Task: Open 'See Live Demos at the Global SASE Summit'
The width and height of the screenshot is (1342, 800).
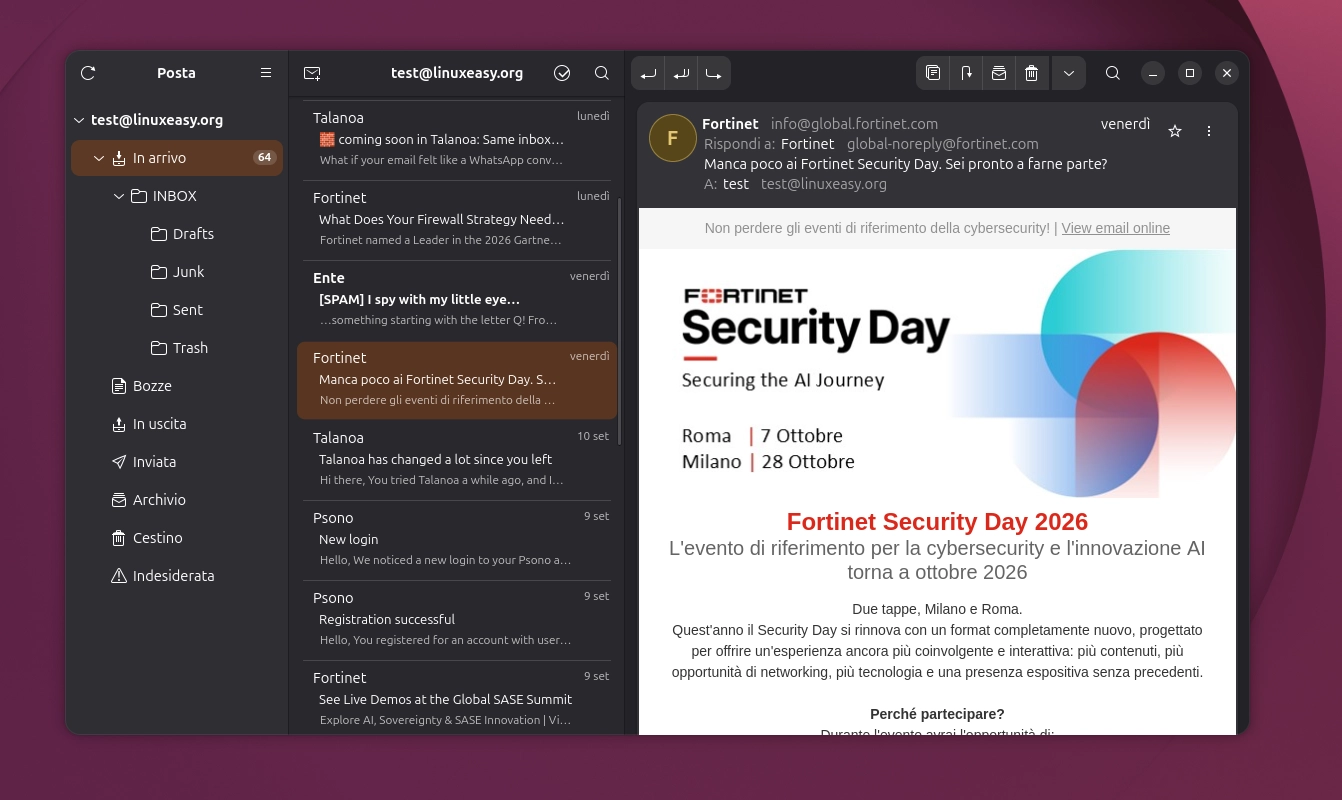Action: coord(457,697)
